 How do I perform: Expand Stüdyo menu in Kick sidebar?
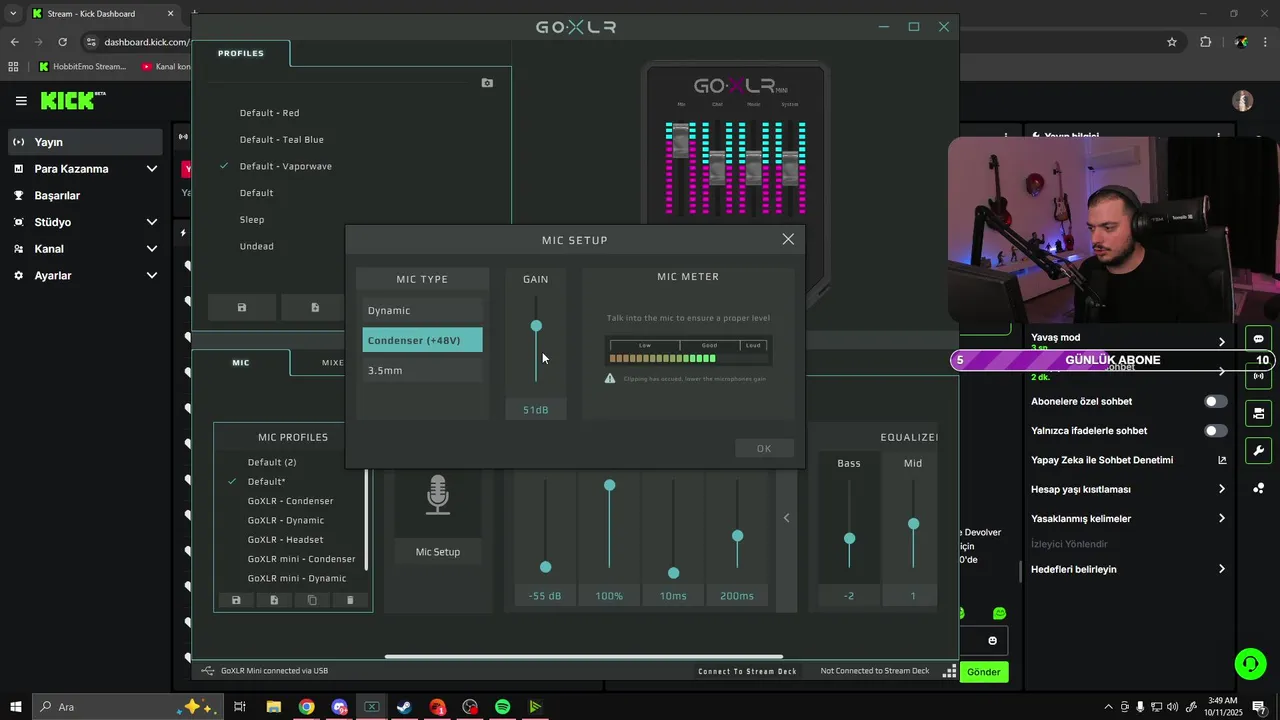[152, 222]
